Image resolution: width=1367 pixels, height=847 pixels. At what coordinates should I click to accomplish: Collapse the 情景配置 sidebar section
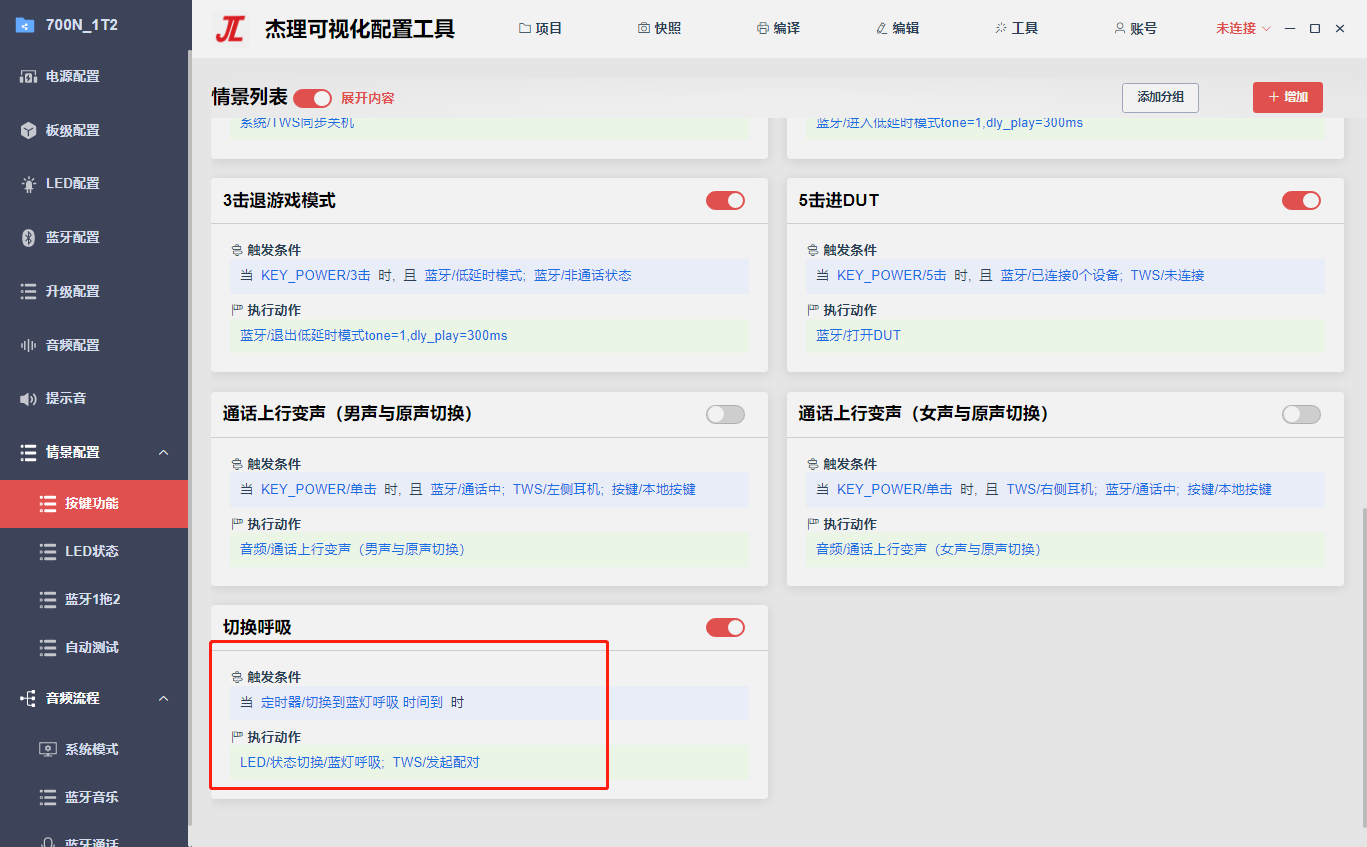pos(164,452)
